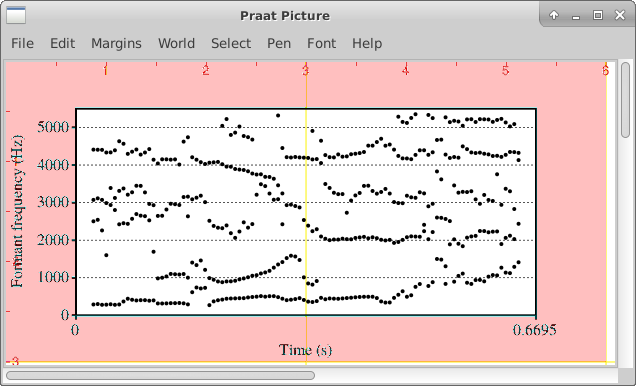The image size is (636, 386).
Task: Click the red ruler mark labeled 1
Action: coord(105,71)
